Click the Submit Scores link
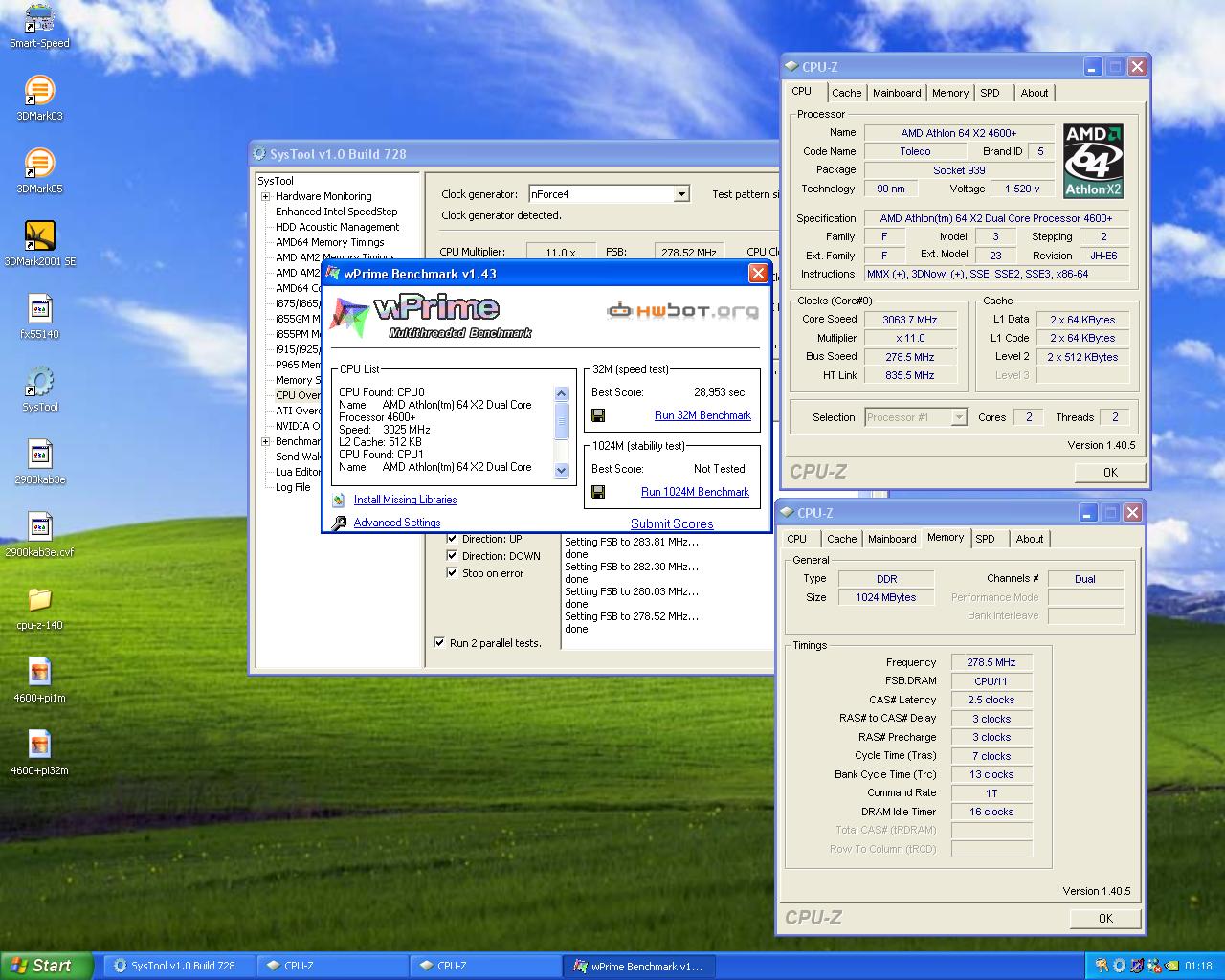 (x=672, y=523)
